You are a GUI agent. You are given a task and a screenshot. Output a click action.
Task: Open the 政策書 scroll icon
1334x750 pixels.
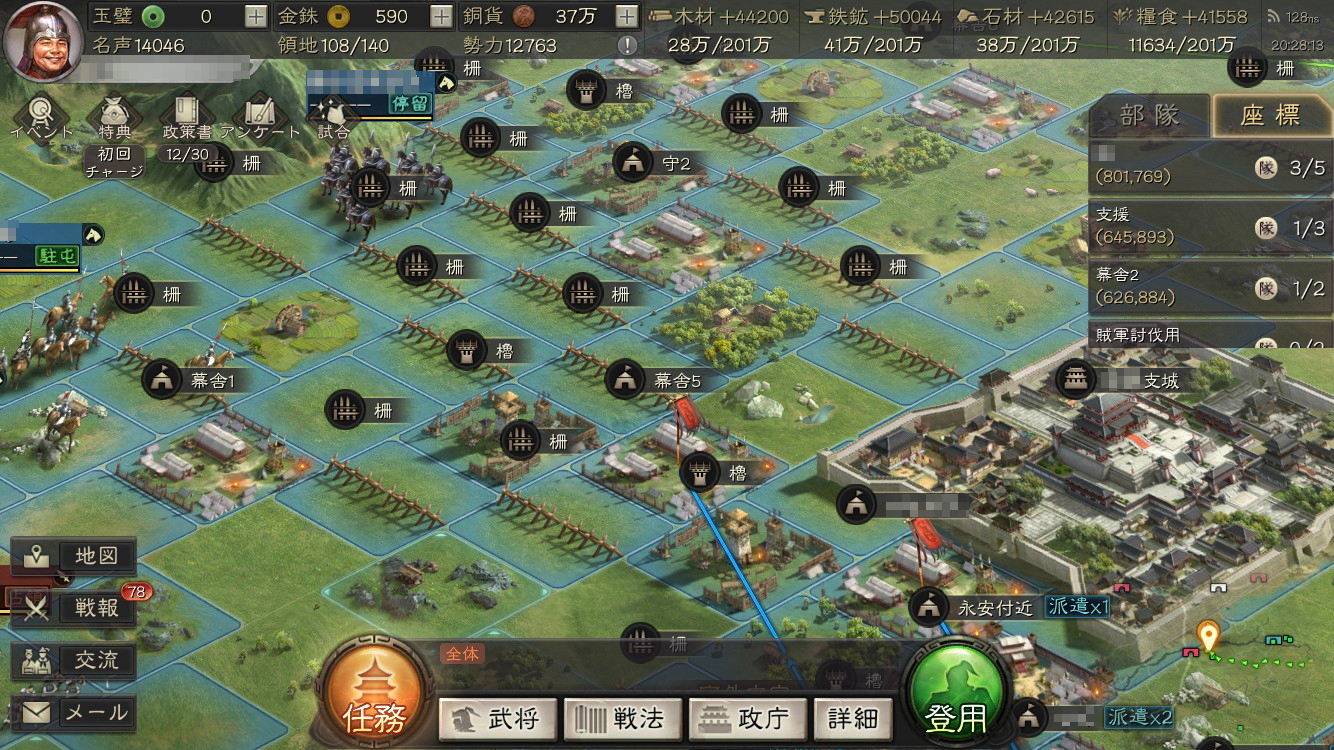tap(186, 117)
